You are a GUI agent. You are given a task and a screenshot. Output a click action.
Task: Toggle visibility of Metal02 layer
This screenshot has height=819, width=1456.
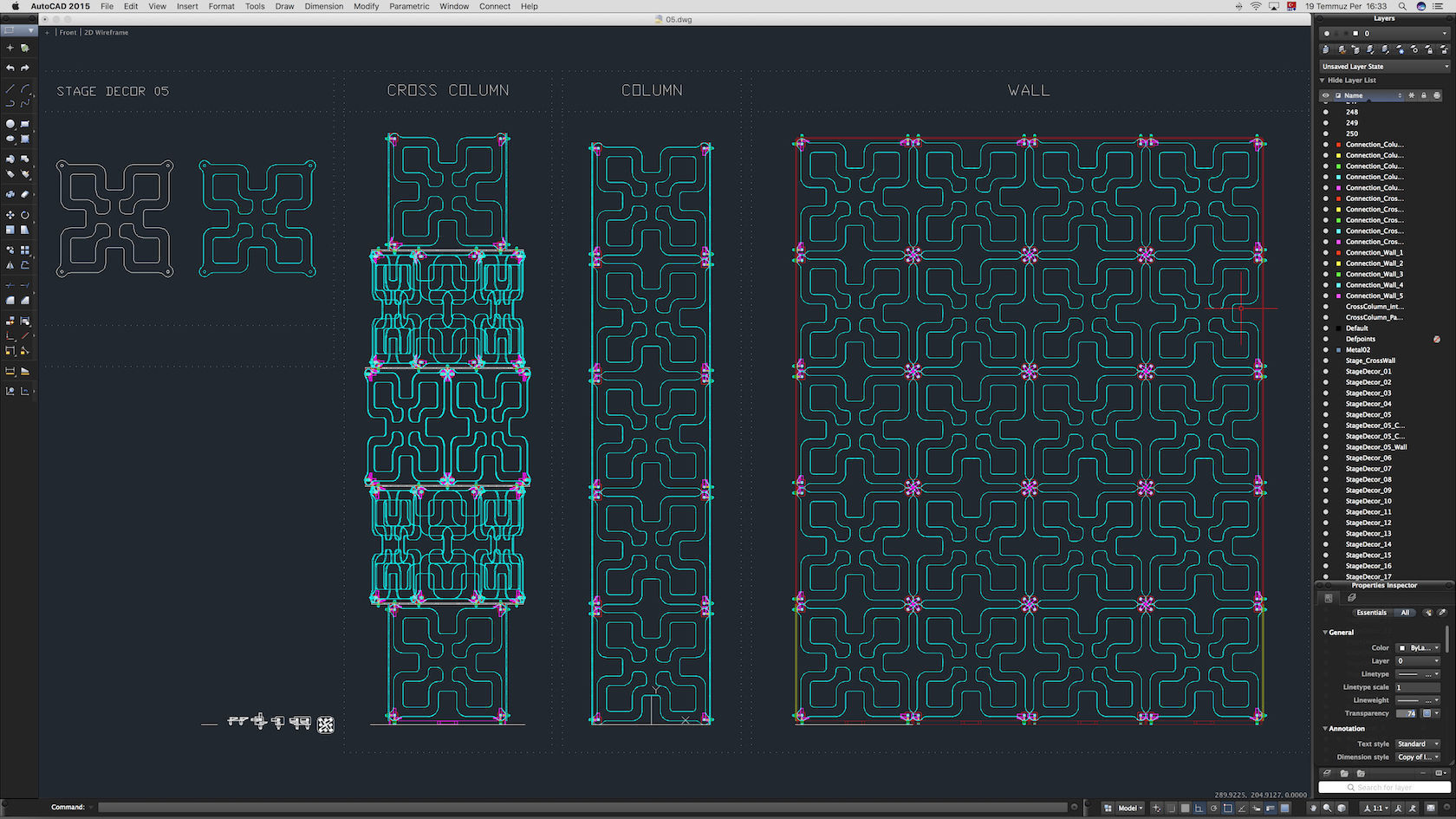1325,350
